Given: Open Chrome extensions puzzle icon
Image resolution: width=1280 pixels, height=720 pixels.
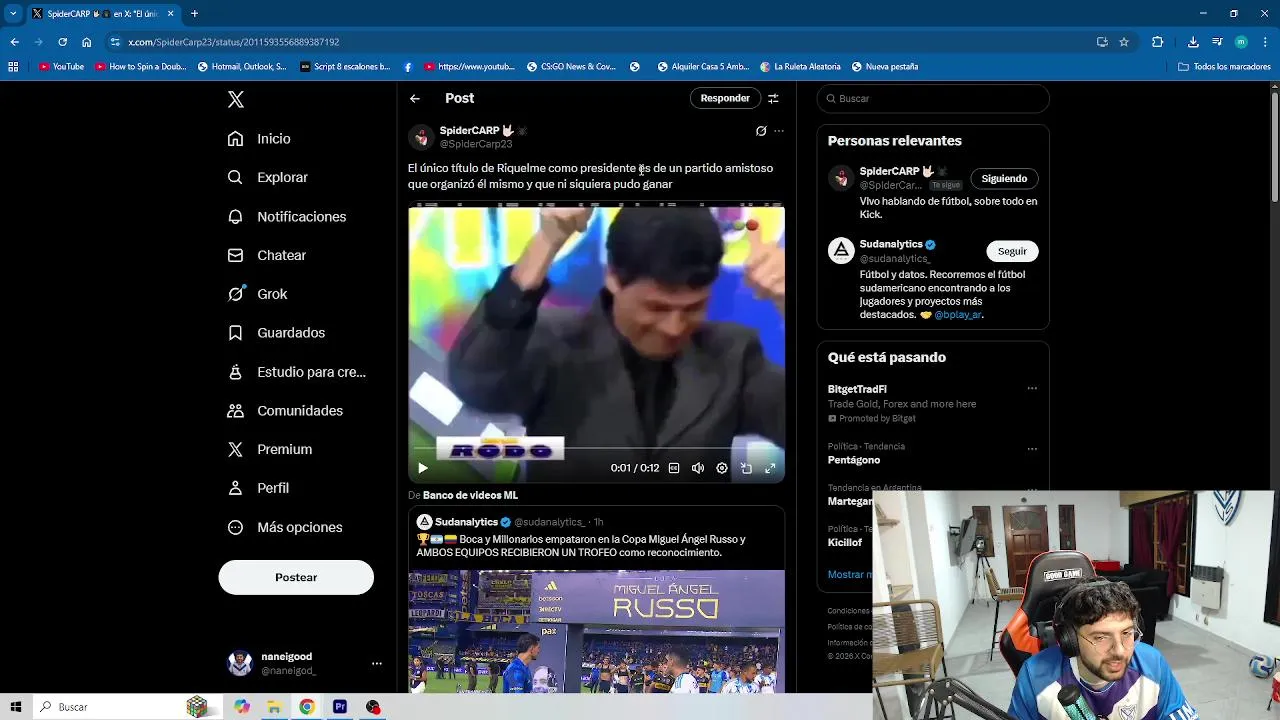Looking at the screenshot, I should click(1158, 42).
